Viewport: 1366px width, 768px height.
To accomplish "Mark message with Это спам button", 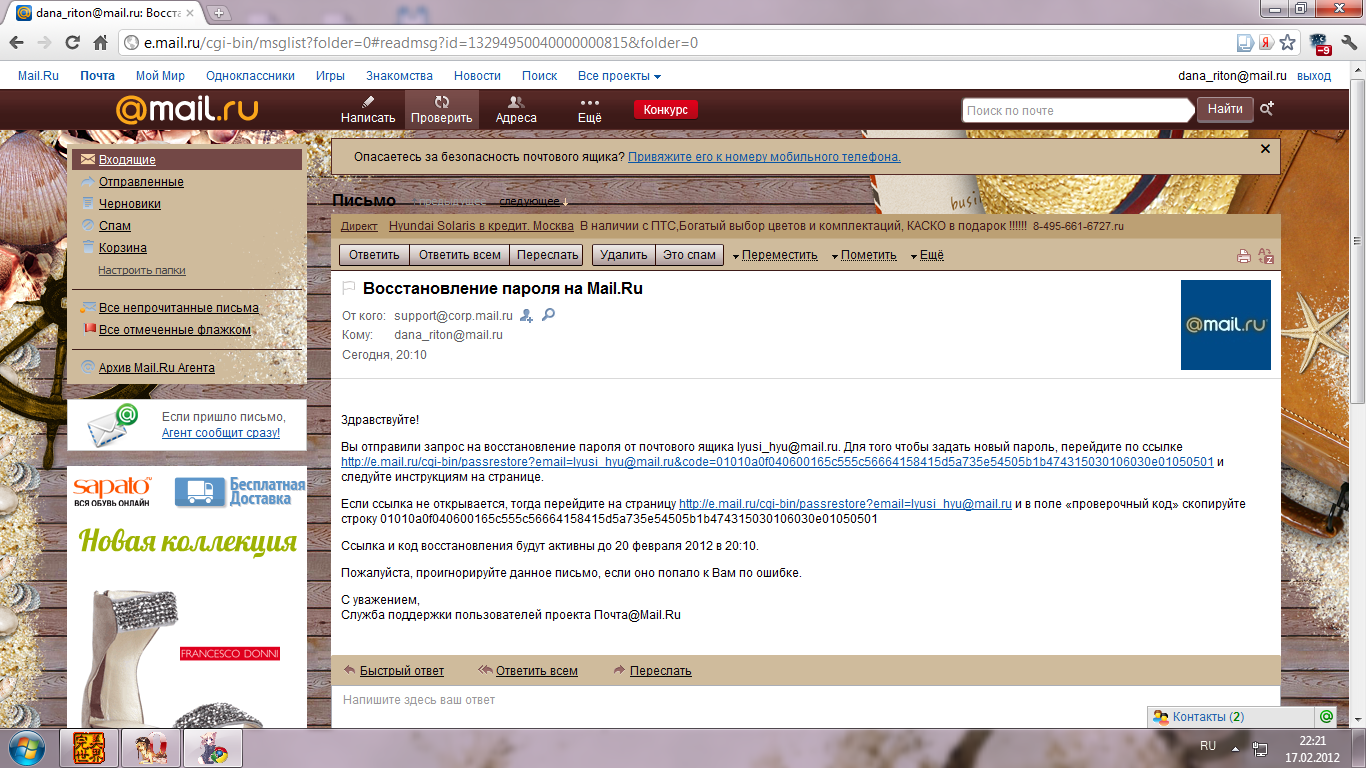I will 690,255.
